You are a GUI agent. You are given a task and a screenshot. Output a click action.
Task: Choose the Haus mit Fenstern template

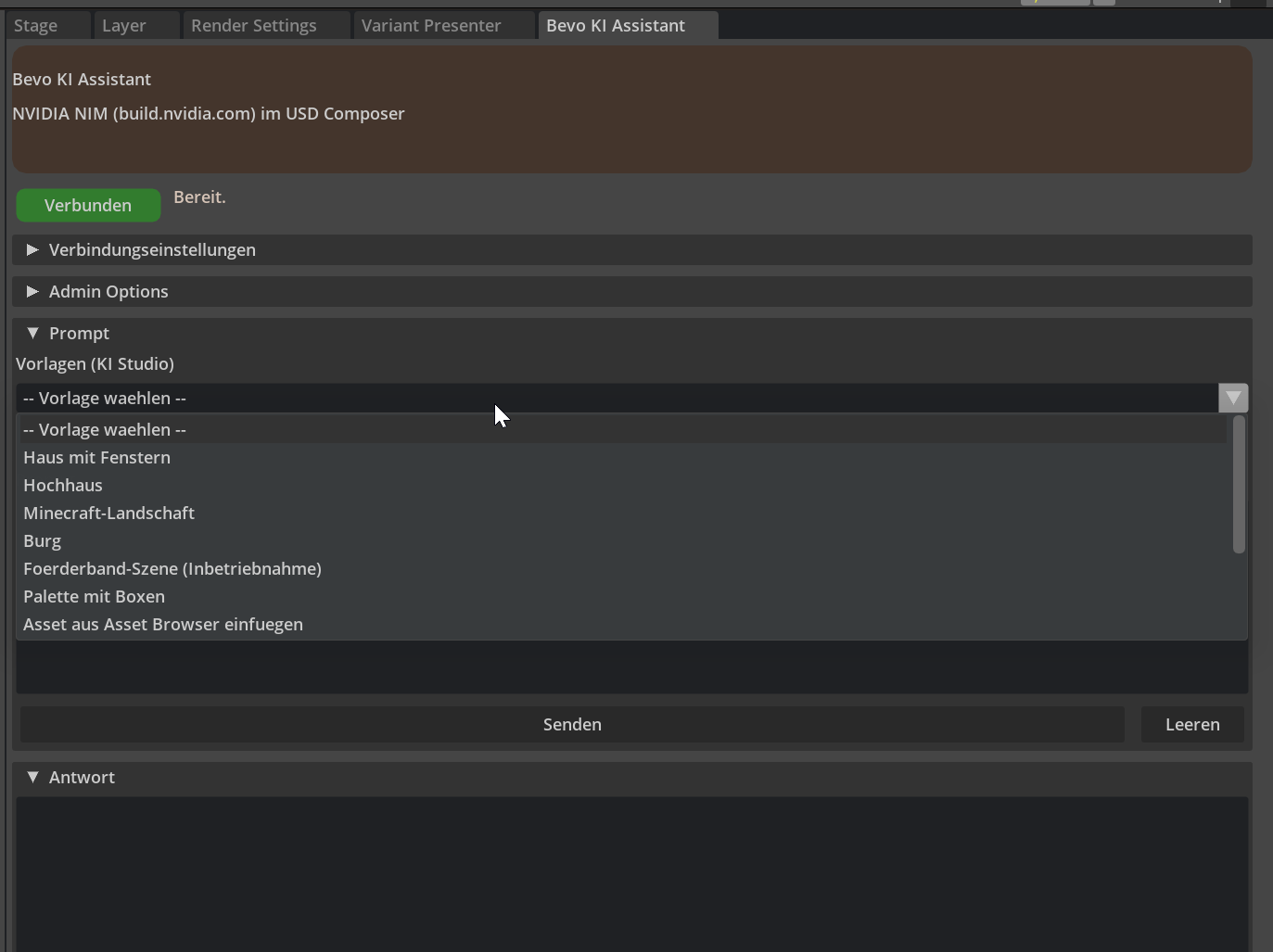(622, 457)
